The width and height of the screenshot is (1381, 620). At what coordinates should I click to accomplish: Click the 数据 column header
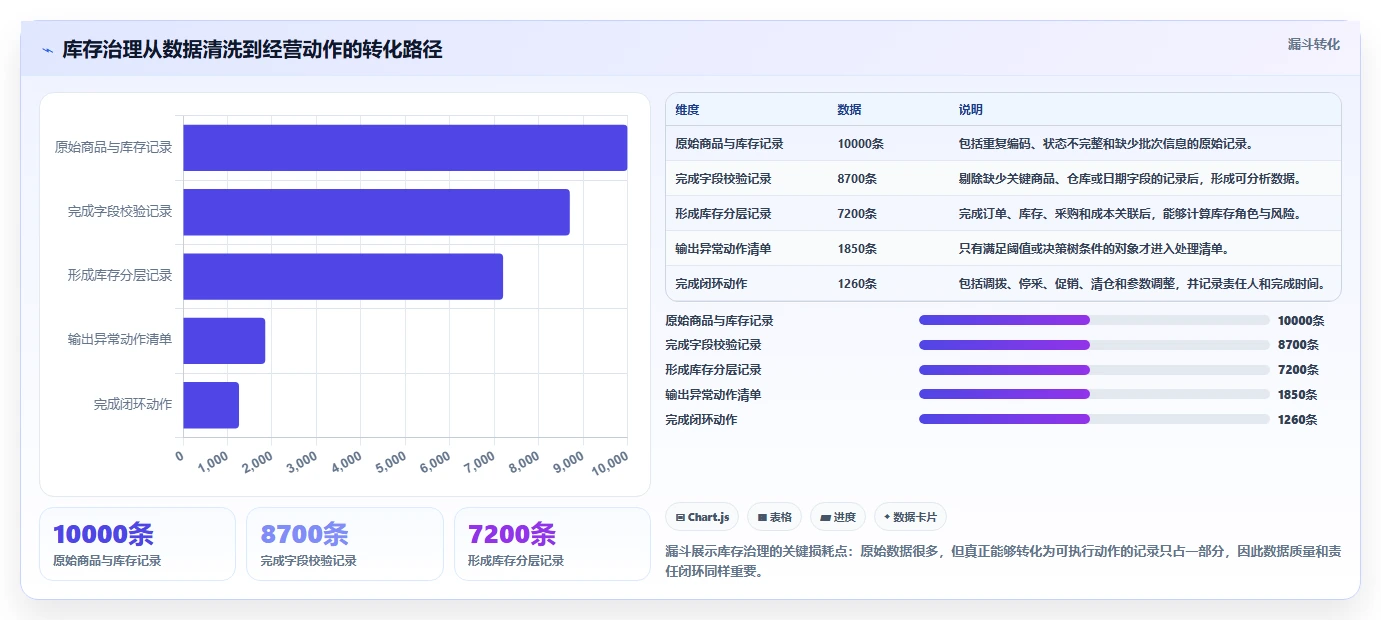pos(849,109)
